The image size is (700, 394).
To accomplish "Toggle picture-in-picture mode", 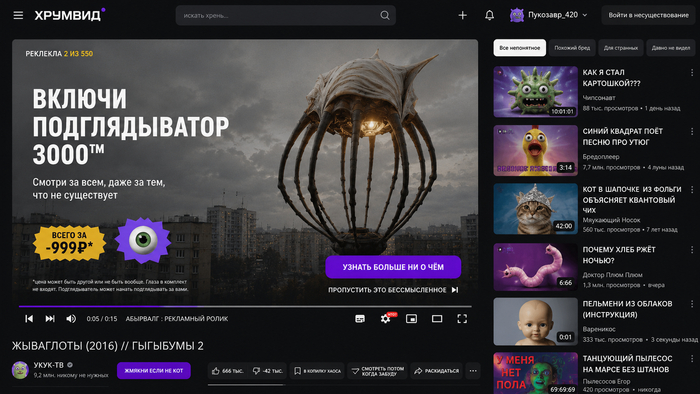I will 411,319.
